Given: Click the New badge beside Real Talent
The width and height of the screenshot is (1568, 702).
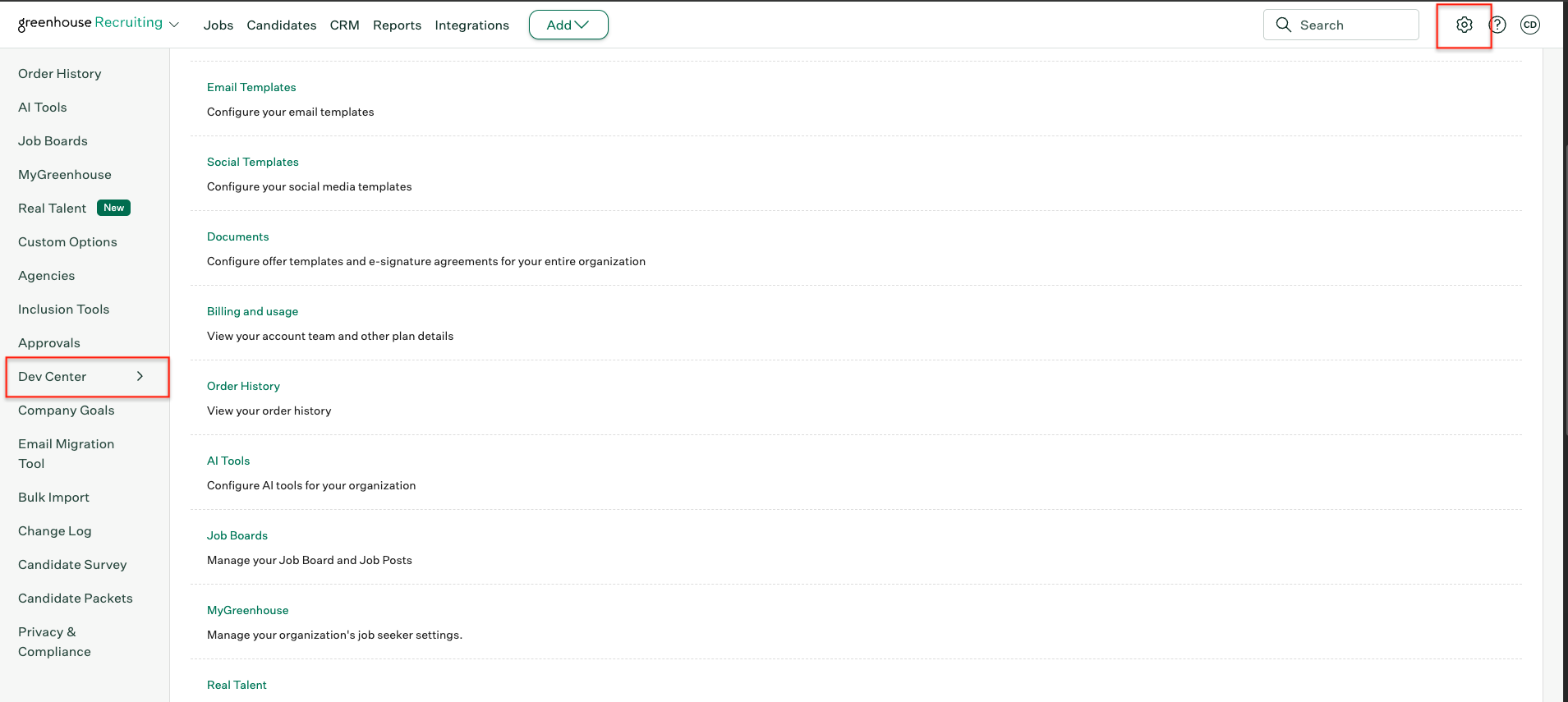Looking at the screenshot, I should [x=114, y=208].
